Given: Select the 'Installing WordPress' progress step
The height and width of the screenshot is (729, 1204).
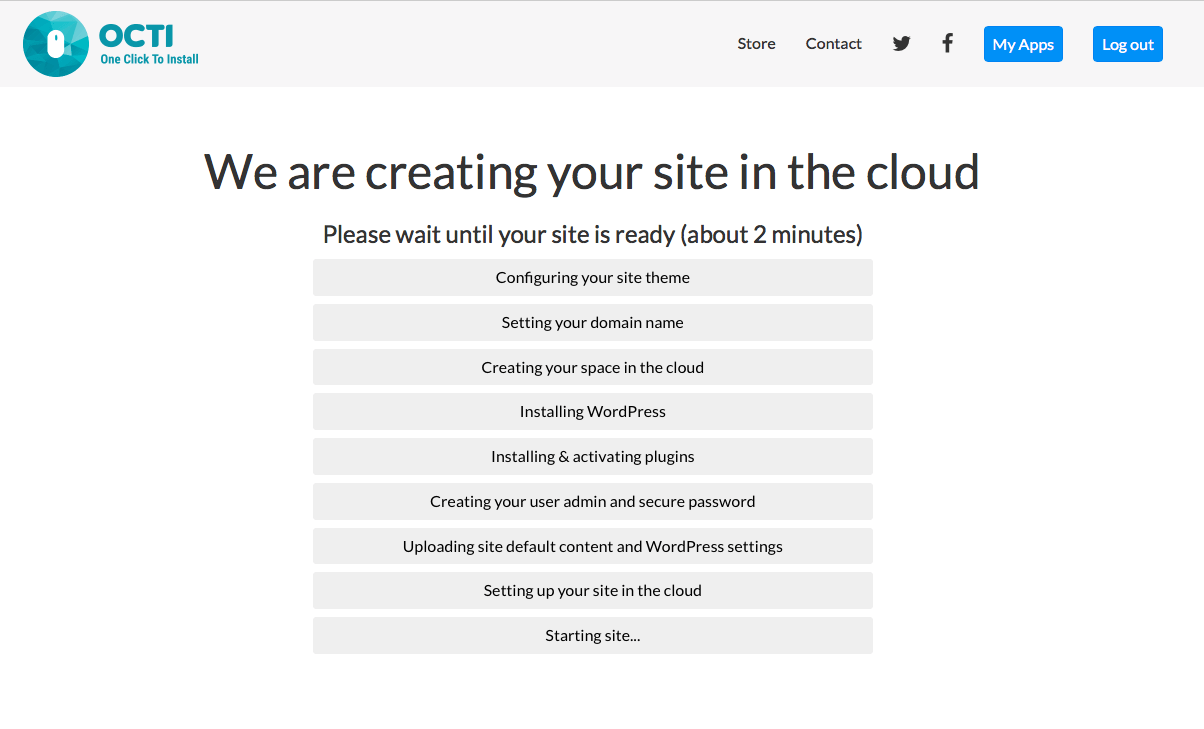Looking at the screenshot, I should (x=592, y=412).
